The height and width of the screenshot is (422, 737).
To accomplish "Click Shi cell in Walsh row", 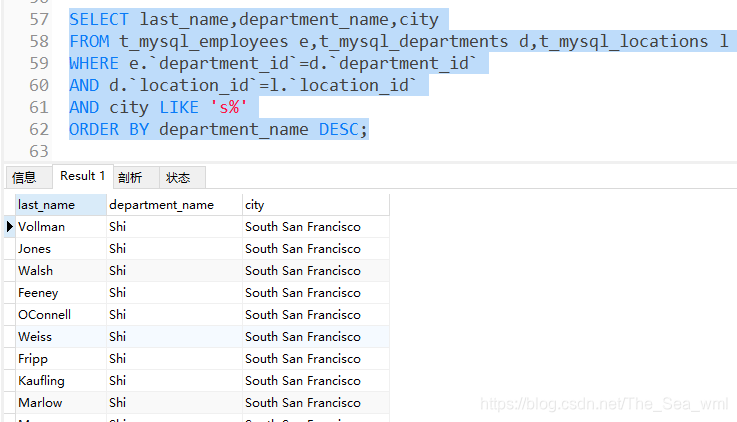I will pos(174,271).
